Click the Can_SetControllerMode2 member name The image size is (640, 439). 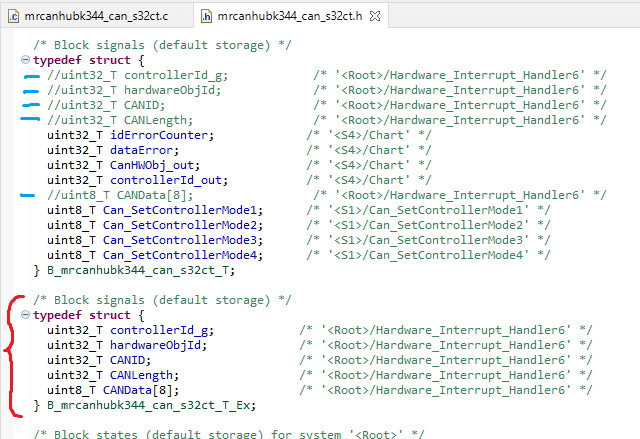(180, 225)
